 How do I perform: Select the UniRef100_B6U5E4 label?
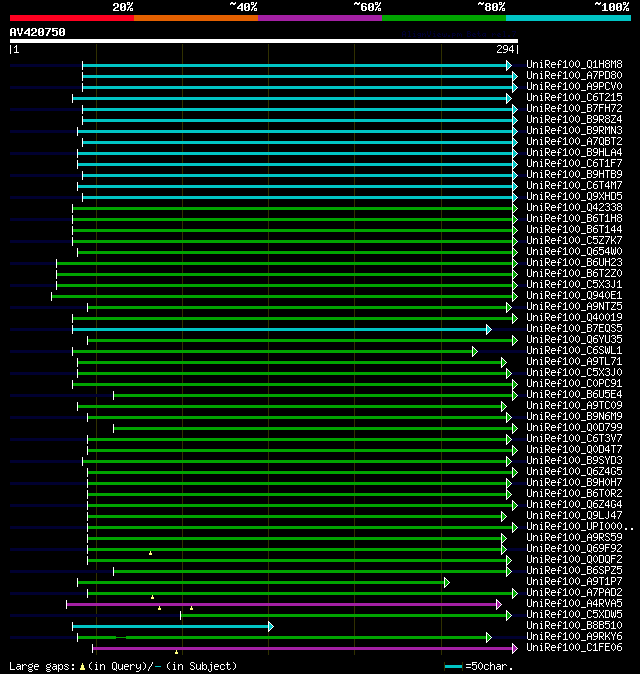click(x=574, y=395)
